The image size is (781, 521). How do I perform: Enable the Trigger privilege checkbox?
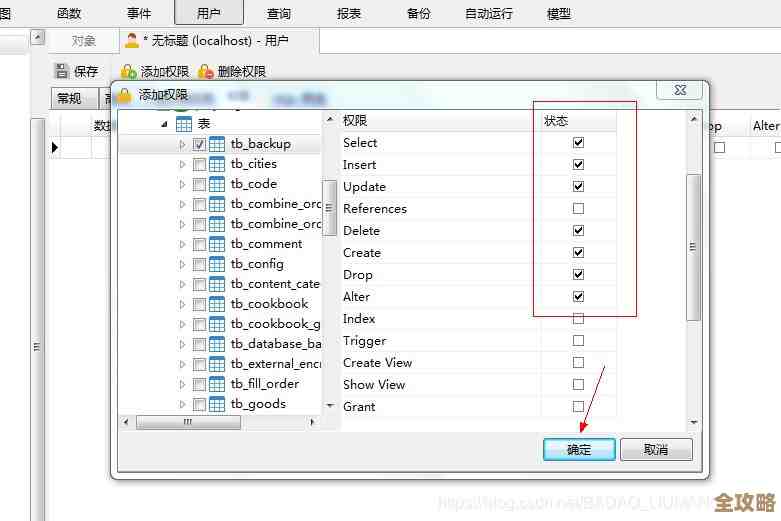tap(578, 341)
